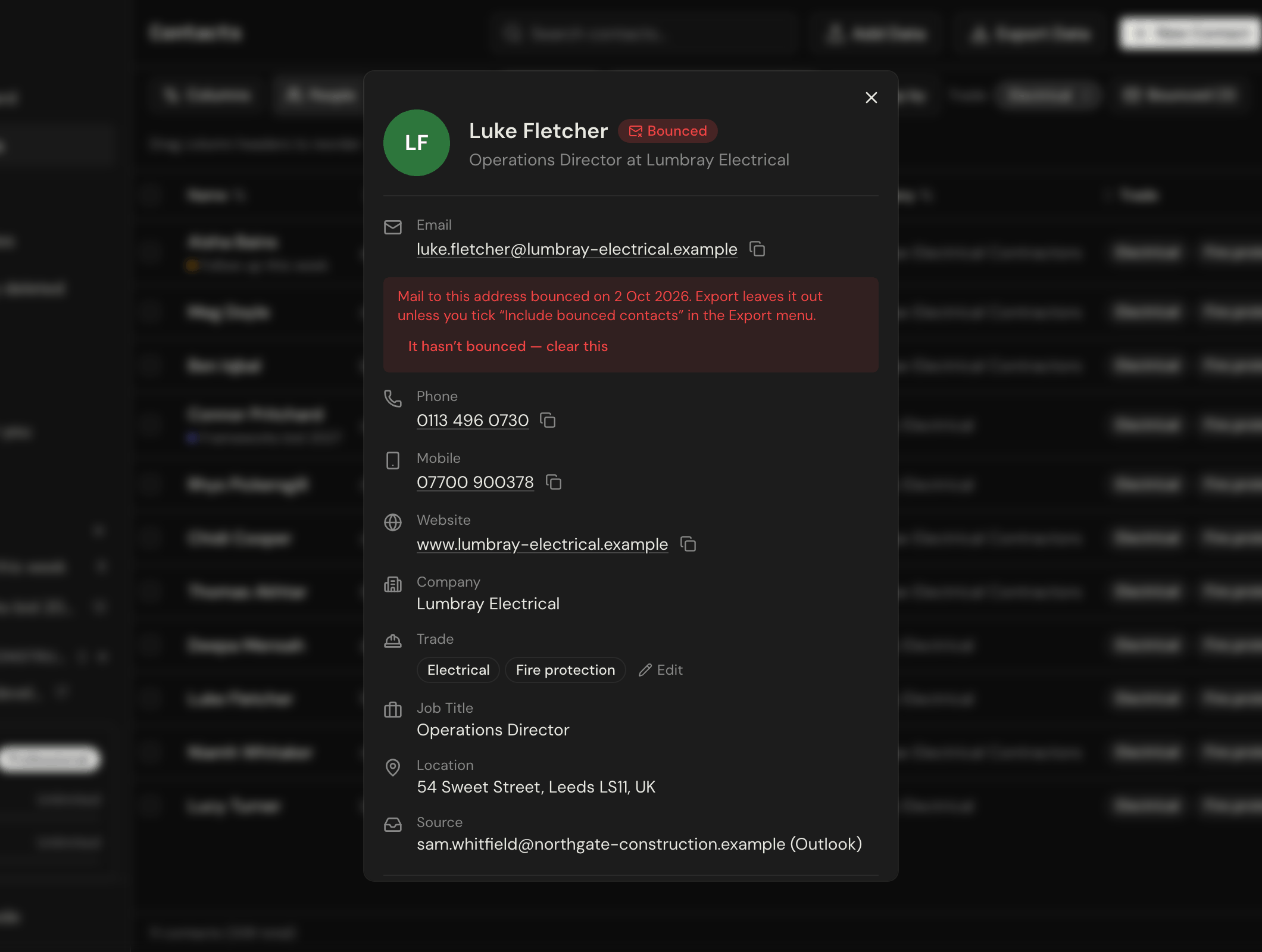Copy the mobile number 07700 900378

[554, 482]
